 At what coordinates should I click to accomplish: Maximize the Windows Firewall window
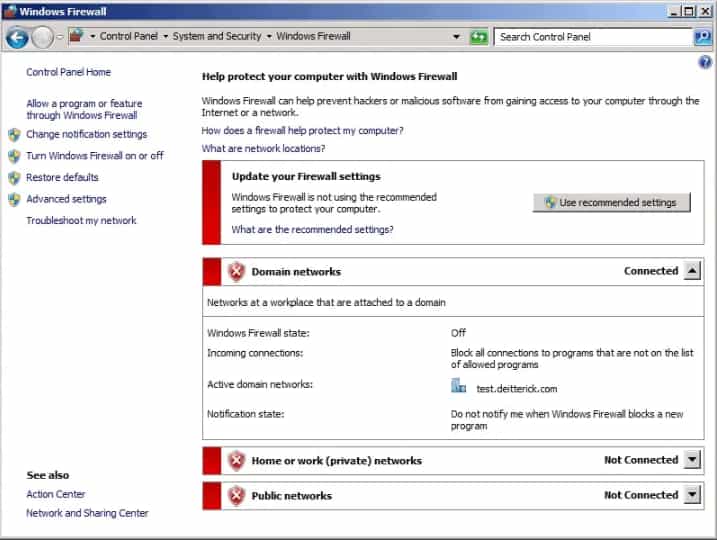click(689, 11)
